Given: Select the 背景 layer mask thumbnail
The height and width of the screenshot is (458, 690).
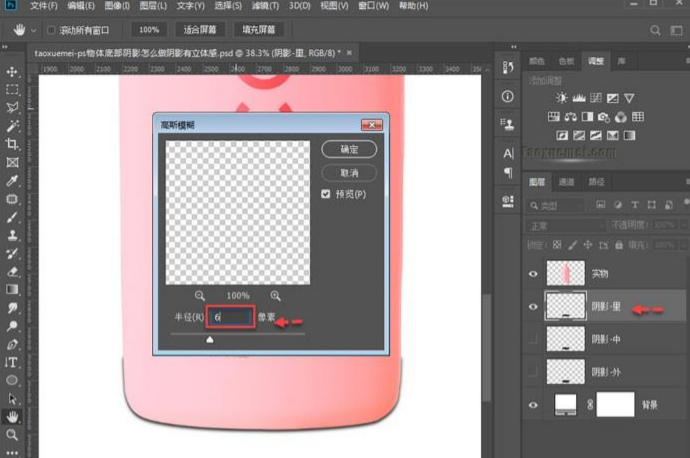Looking at the screenshot, I should coord(615,404).
